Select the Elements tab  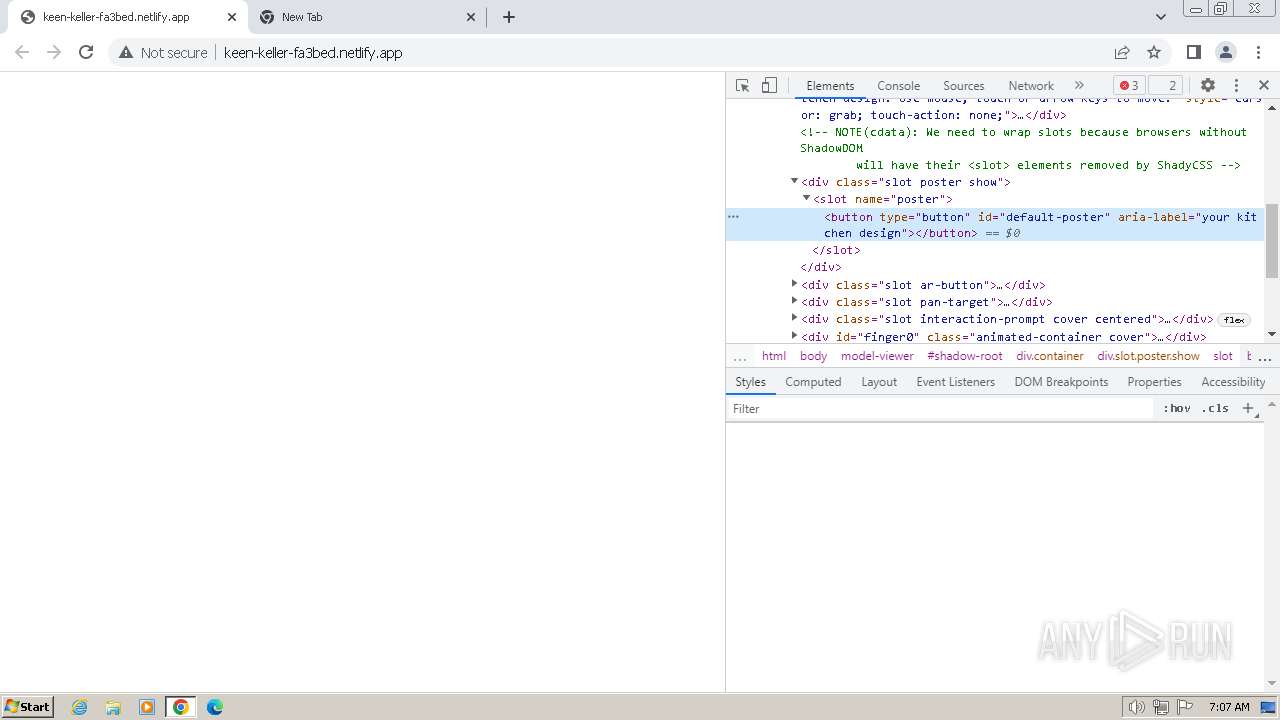[x=830, y=86]
